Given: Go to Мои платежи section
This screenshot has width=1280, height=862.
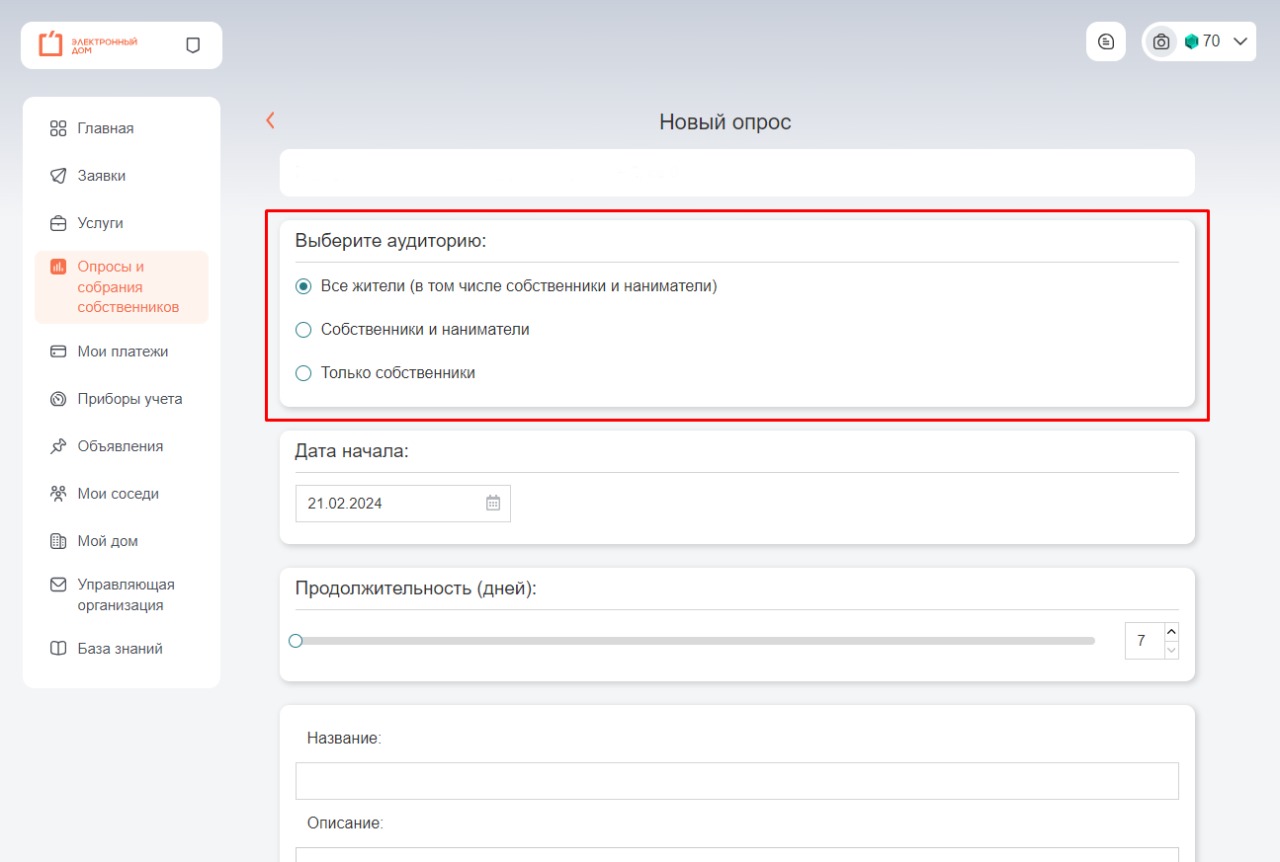Looking at the screenshot, I should [x=122, y=352].
